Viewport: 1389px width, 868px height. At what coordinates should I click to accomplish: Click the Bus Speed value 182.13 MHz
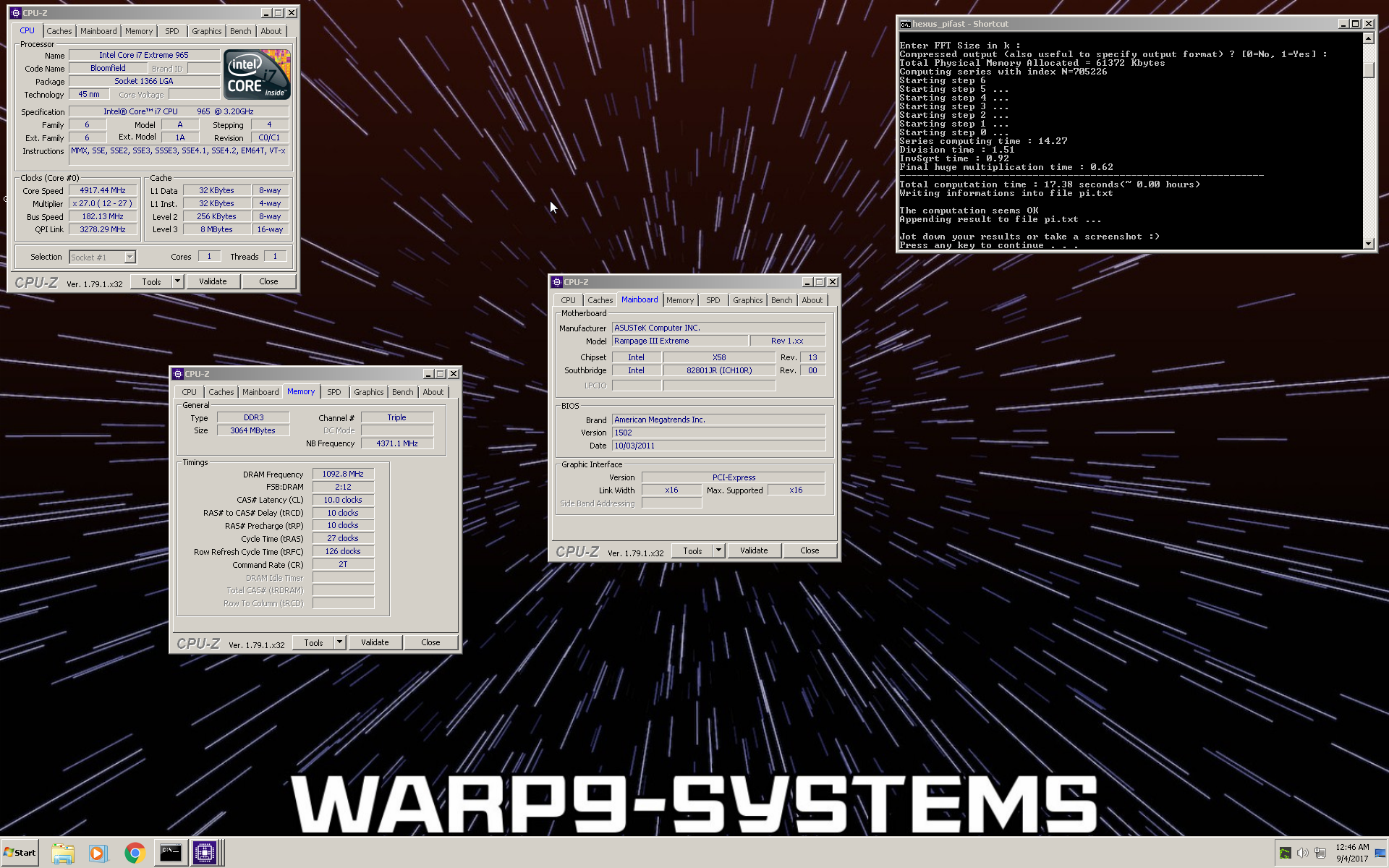[x=103, y=216]
